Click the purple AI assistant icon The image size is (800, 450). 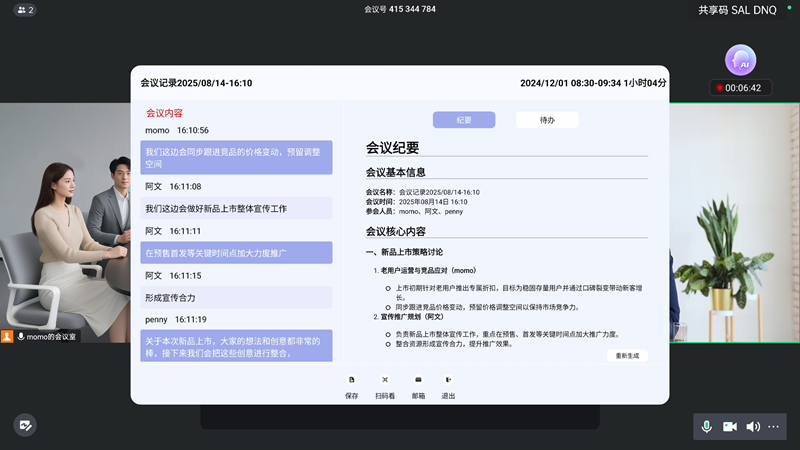[x=740, y=60]
